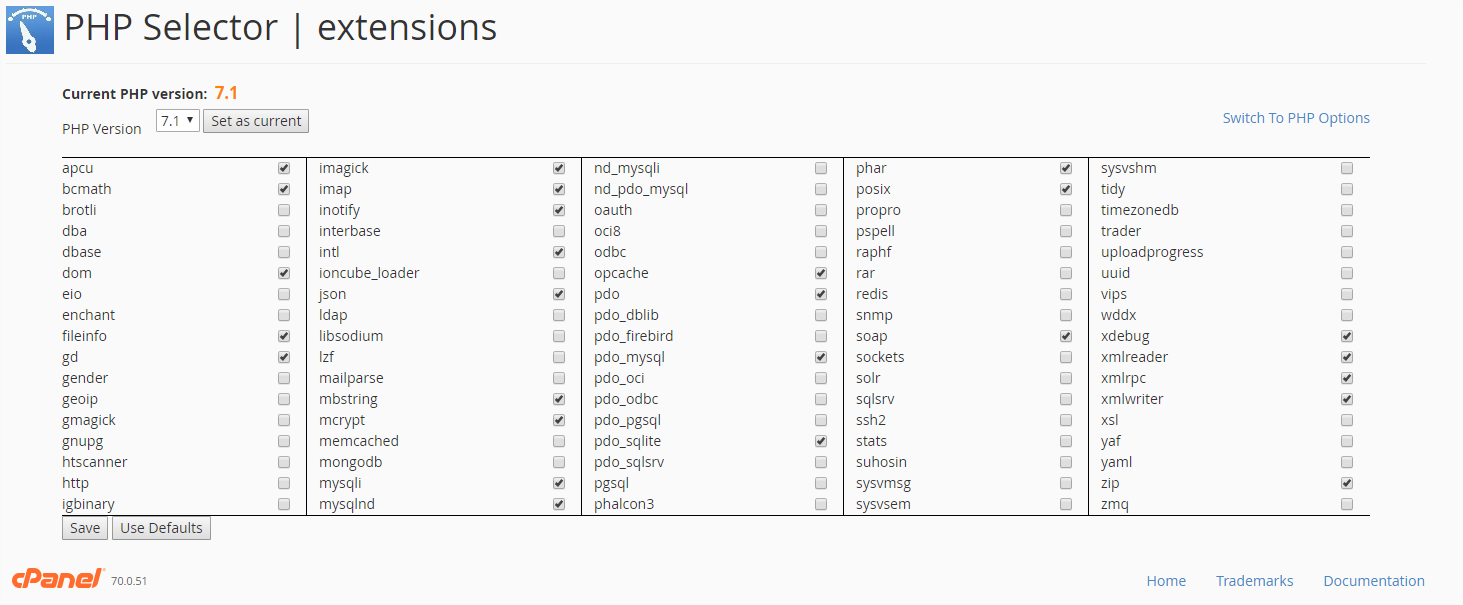Open the Trademarks footer link
1463x605 pixels.
click(1254, 581)
